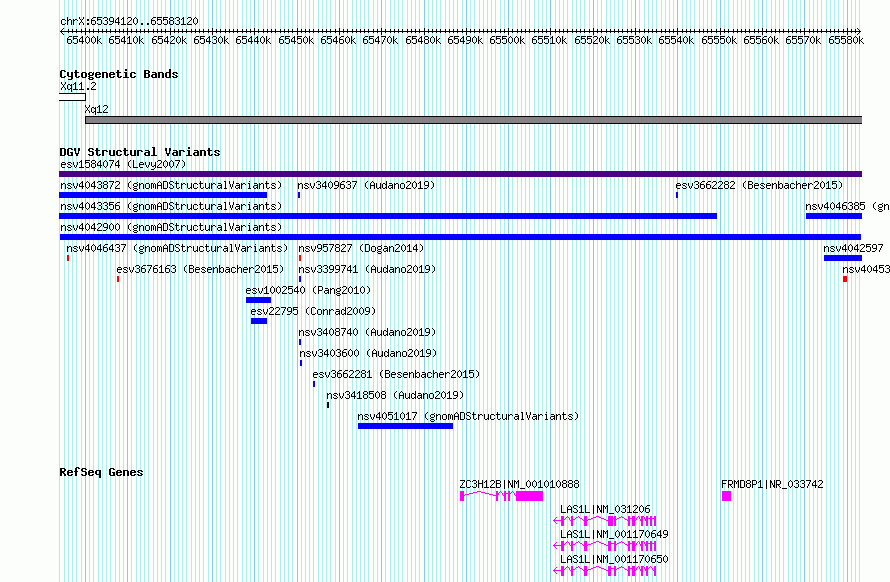
Task: Click the 65450k ruler position
Action: click(x=296, y=41)
